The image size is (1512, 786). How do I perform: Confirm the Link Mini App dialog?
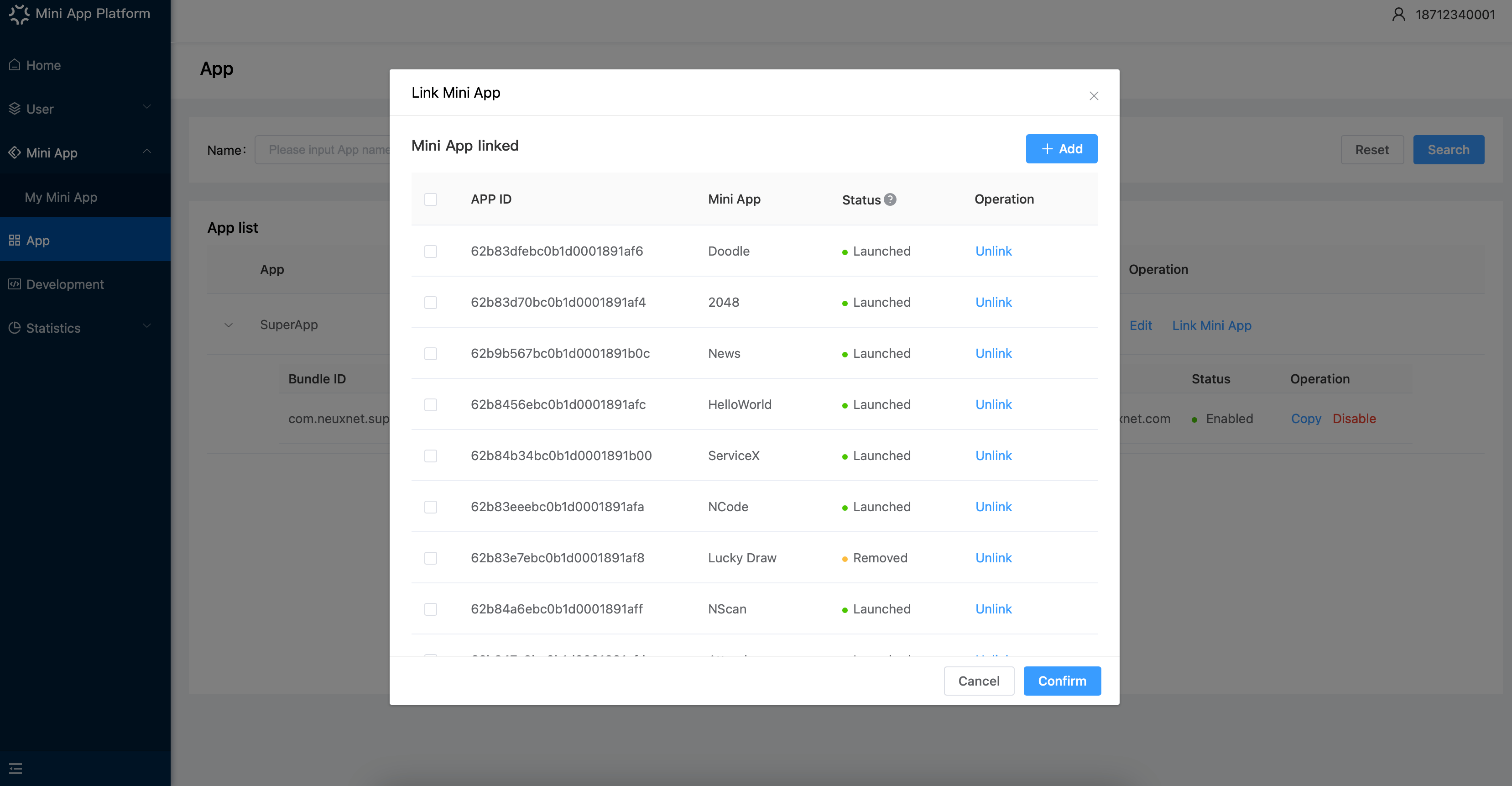tap(1062, 681)
